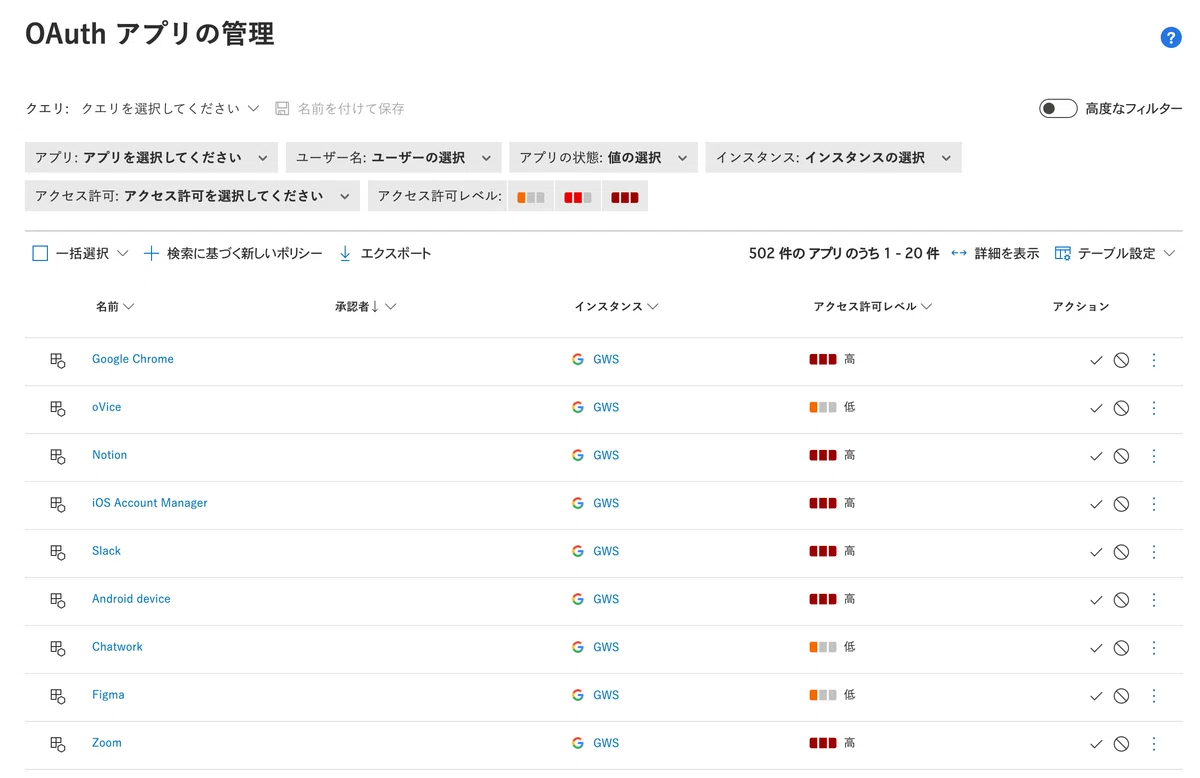The height and width of the screenshot is (778, 1200).
Task: Open more options for Zoom row
Action: 1154,744
